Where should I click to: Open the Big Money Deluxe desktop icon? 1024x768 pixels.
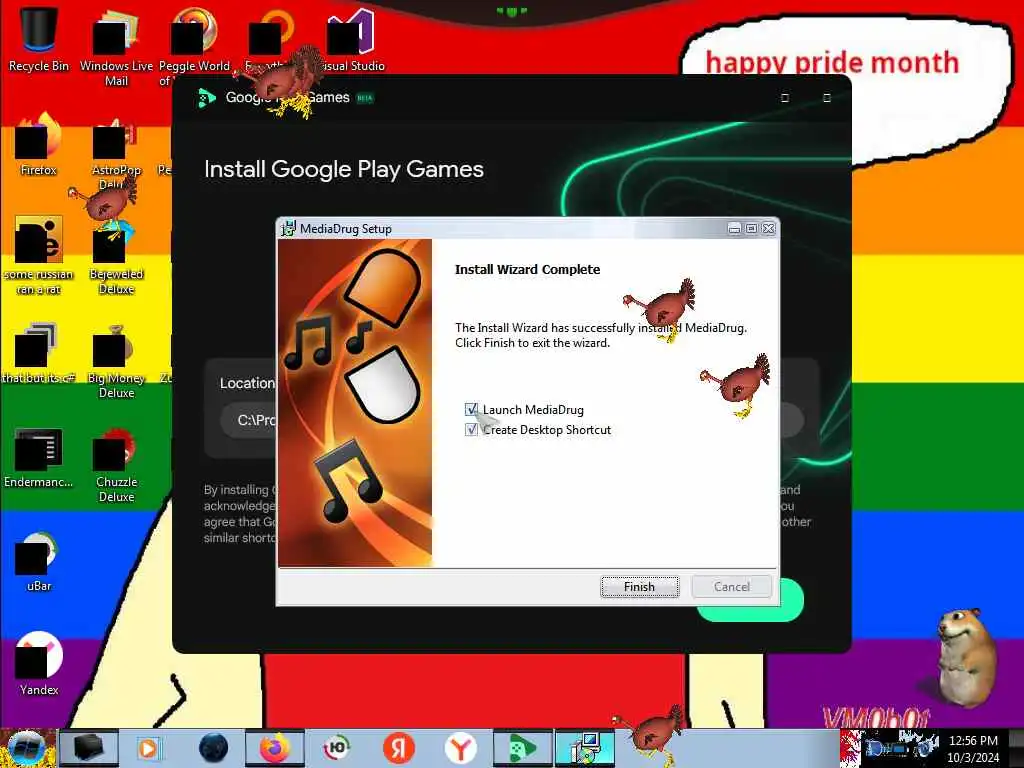116,362
